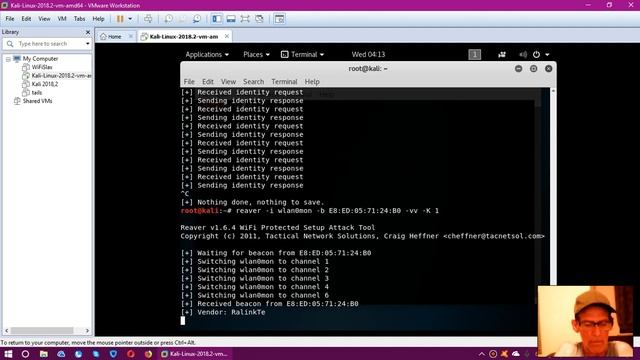Toggle the thumbnail bar view icon
The height and width of the screenshot is (360, 640).
point(231,19)
